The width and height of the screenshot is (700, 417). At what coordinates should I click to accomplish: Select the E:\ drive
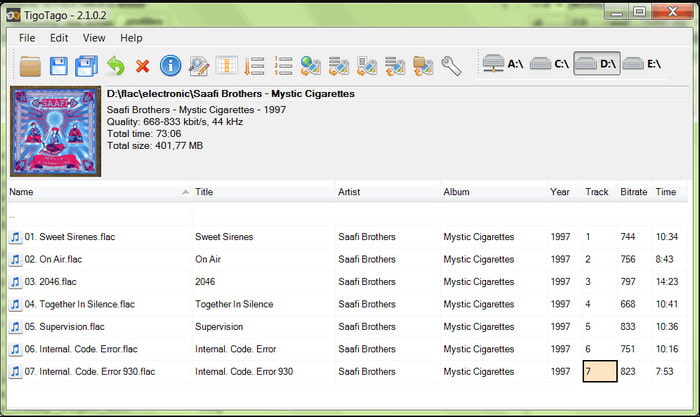642,64
